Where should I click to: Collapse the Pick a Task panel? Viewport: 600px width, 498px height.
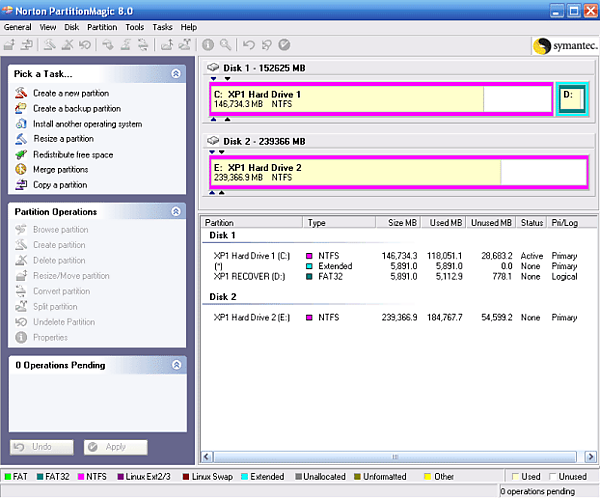coord(176,74)
